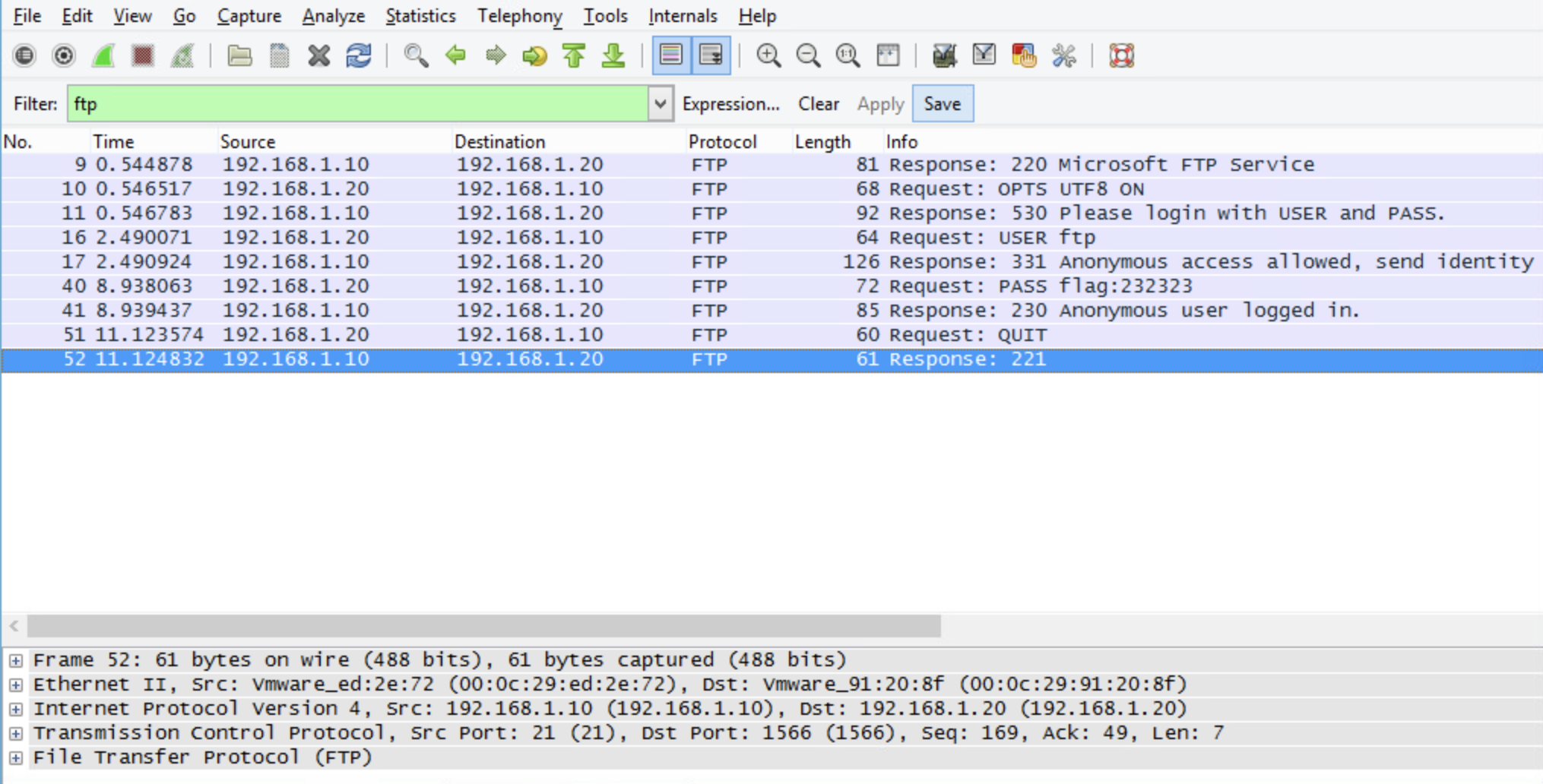
Task: Open the Edit menu
Action: coord(77,16)
